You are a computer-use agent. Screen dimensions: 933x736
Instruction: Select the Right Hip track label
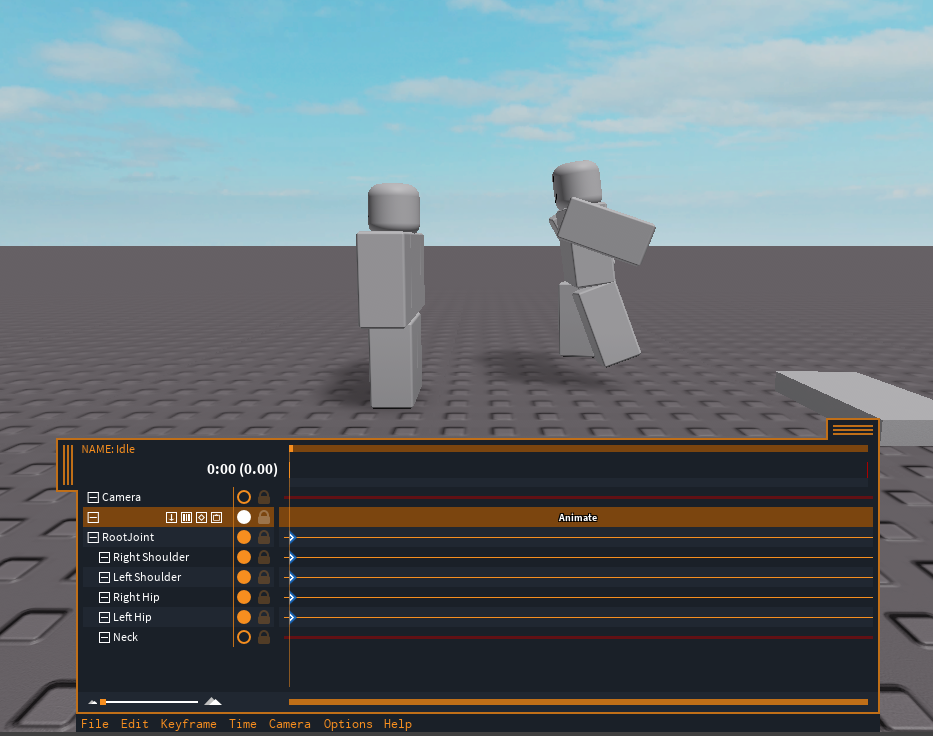click(x=136, y=597)
